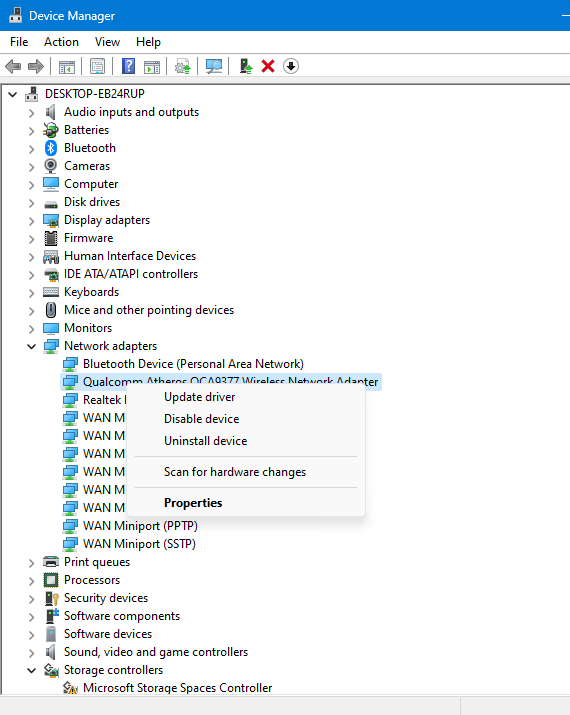Viewport: 570px width, 715px height.
Task: Select Microsoft Storage Spaces Controller
Action: coord(177,688)
